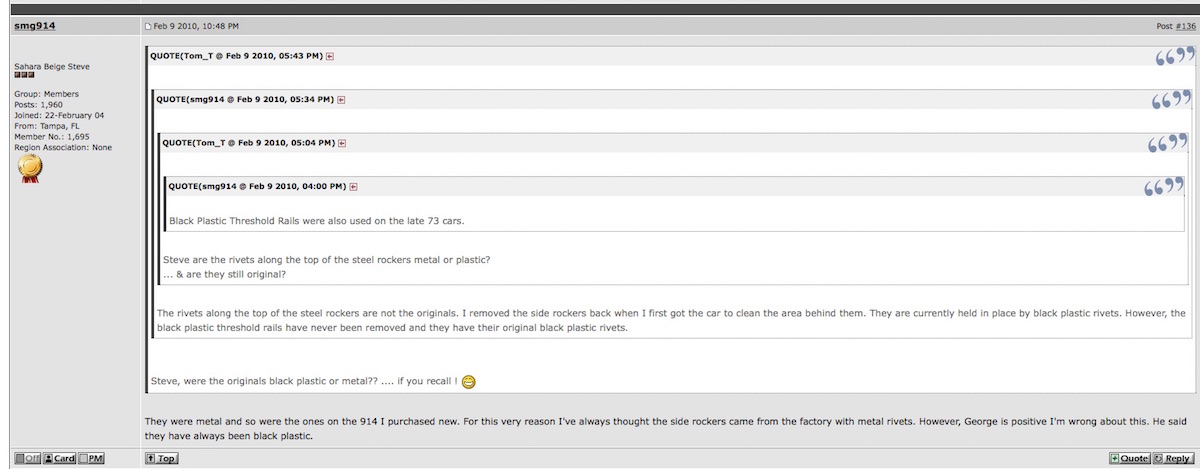Click the grinning smiley emoticon
1200x469 pixels.
[x=468, y=382]
